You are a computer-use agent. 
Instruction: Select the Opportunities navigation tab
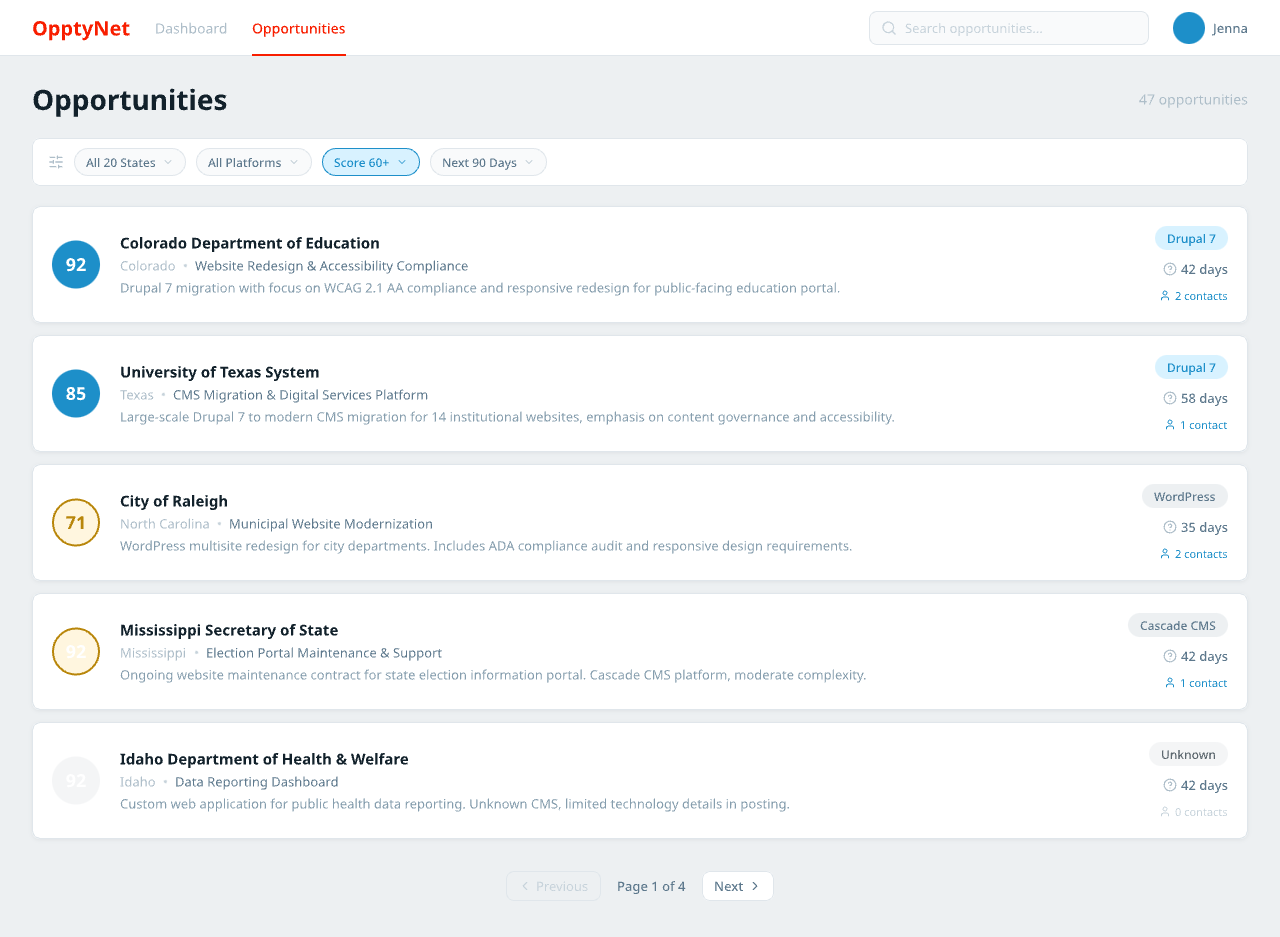tap(298, 28)
